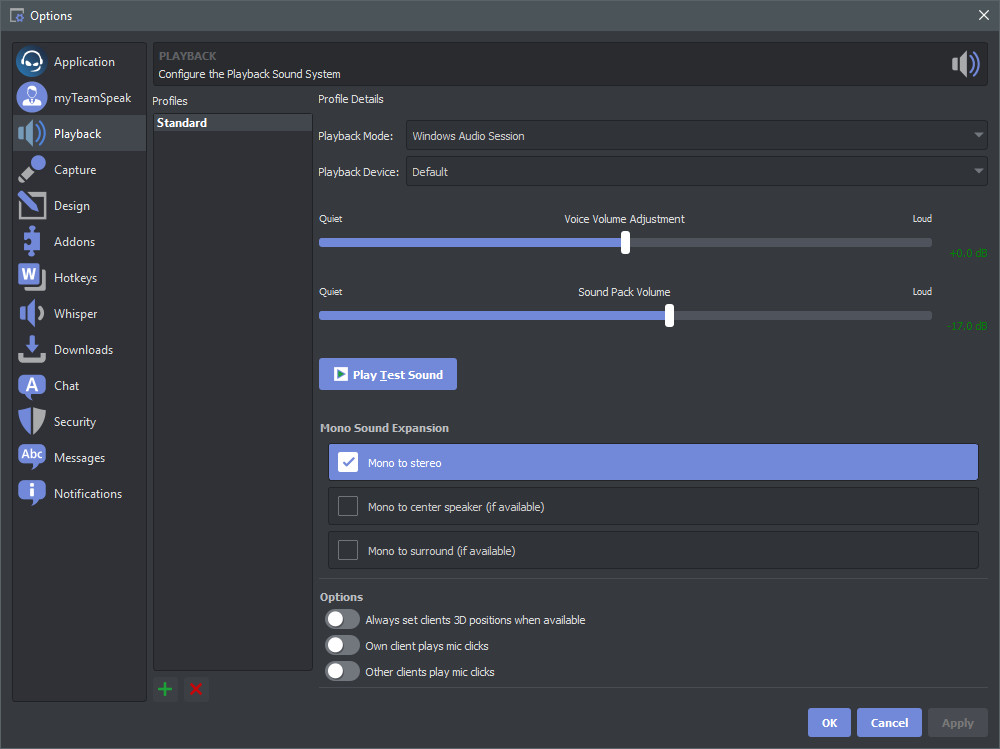Click the Playback speaker icon in sidebar
Image resolution: width=1000 pixels, height=749 pixels.
click(x=31, y=133)
